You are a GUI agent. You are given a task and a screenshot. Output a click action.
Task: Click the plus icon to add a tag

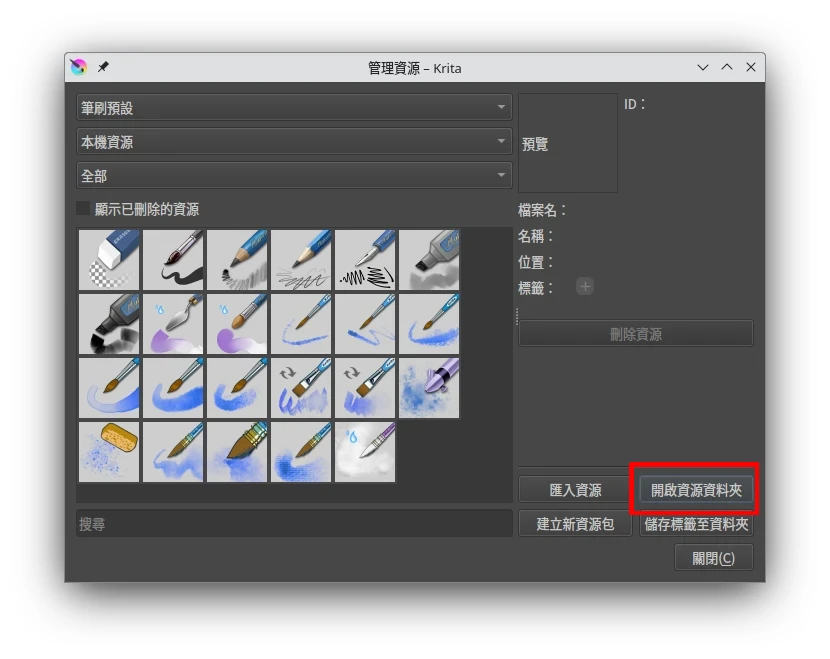click(x=585, y=287)
